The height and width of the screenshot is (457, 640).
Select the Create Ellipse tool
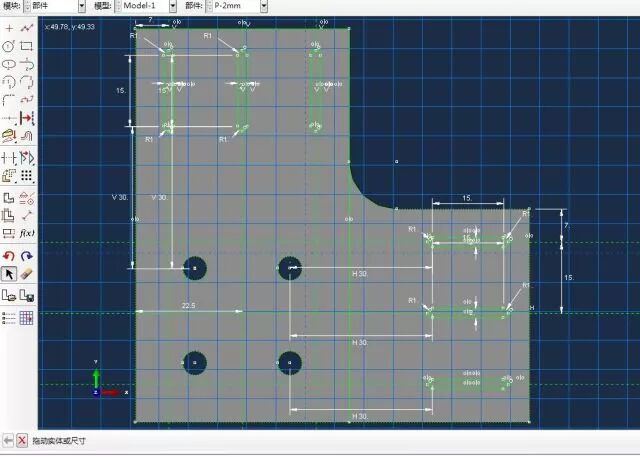[9, 64]
